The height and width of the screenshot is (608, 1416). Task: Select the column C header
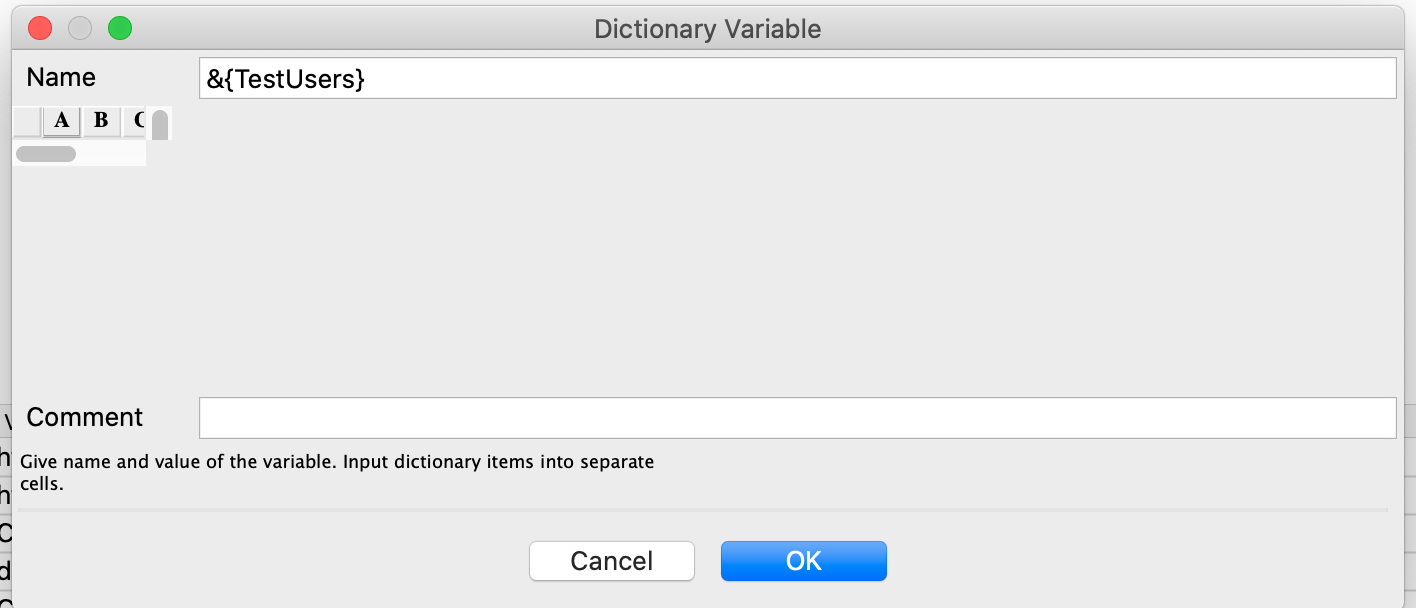[135, 121]
